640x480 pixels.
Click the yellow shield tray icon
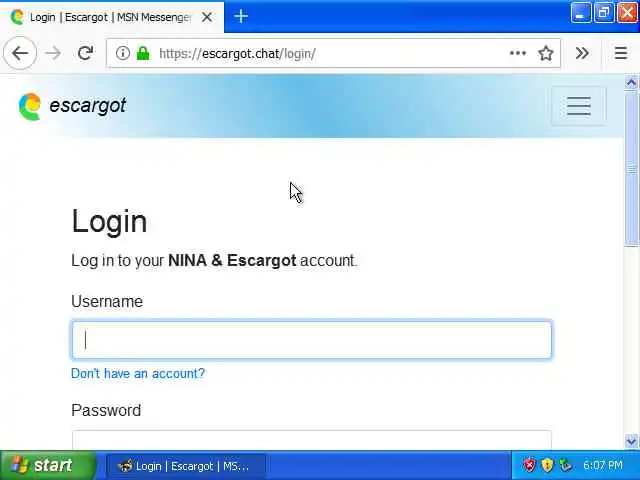click(547, 465)
